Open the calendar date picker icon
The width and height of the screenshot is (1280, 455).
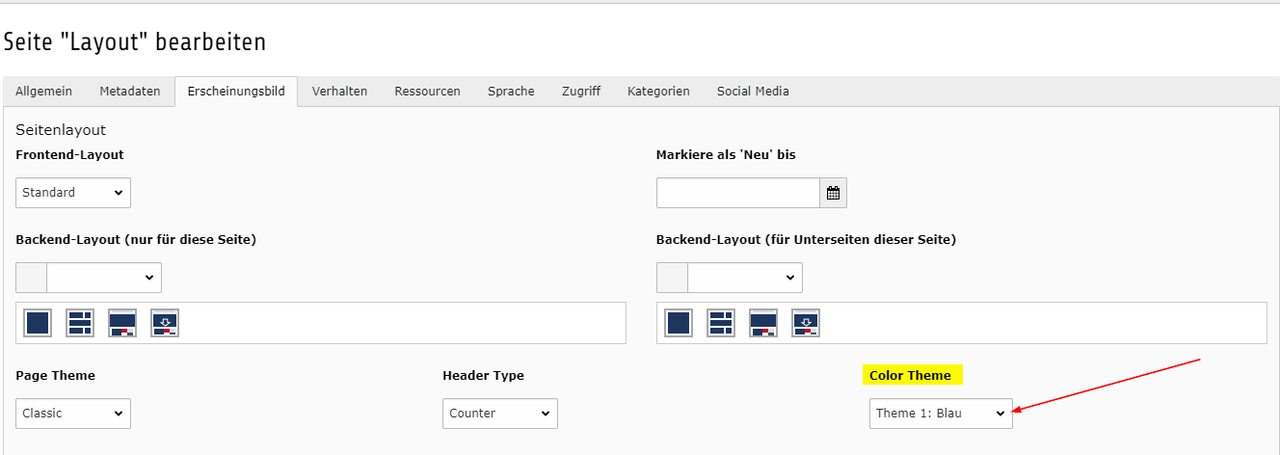coord(833,193)
